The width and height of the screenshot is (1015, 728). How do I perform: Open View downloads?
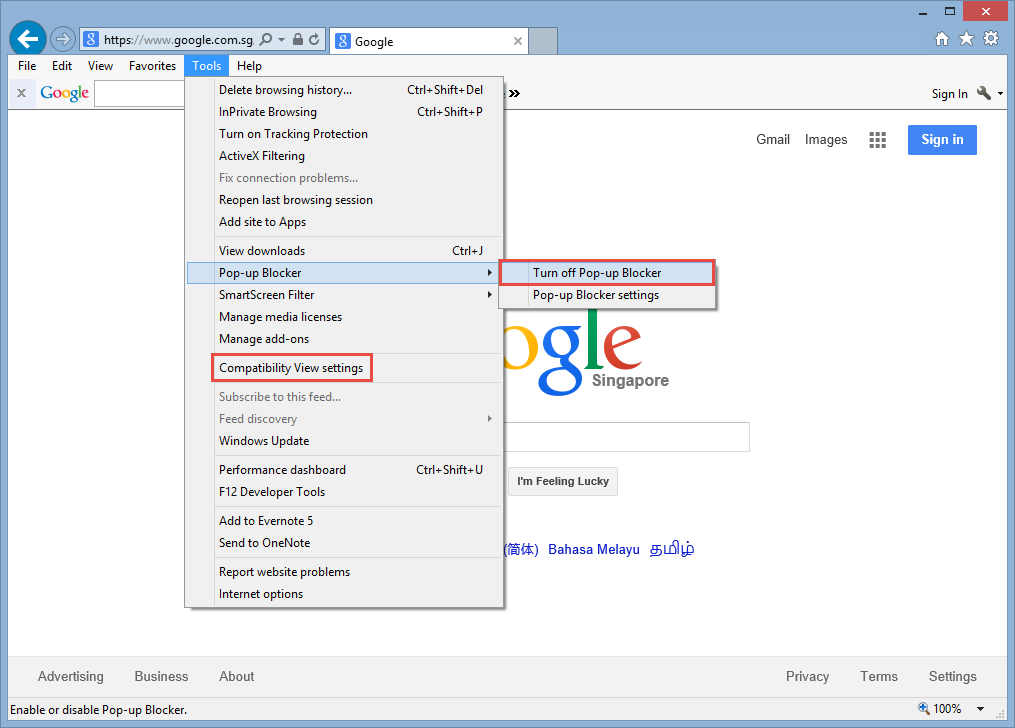(344, 251)
